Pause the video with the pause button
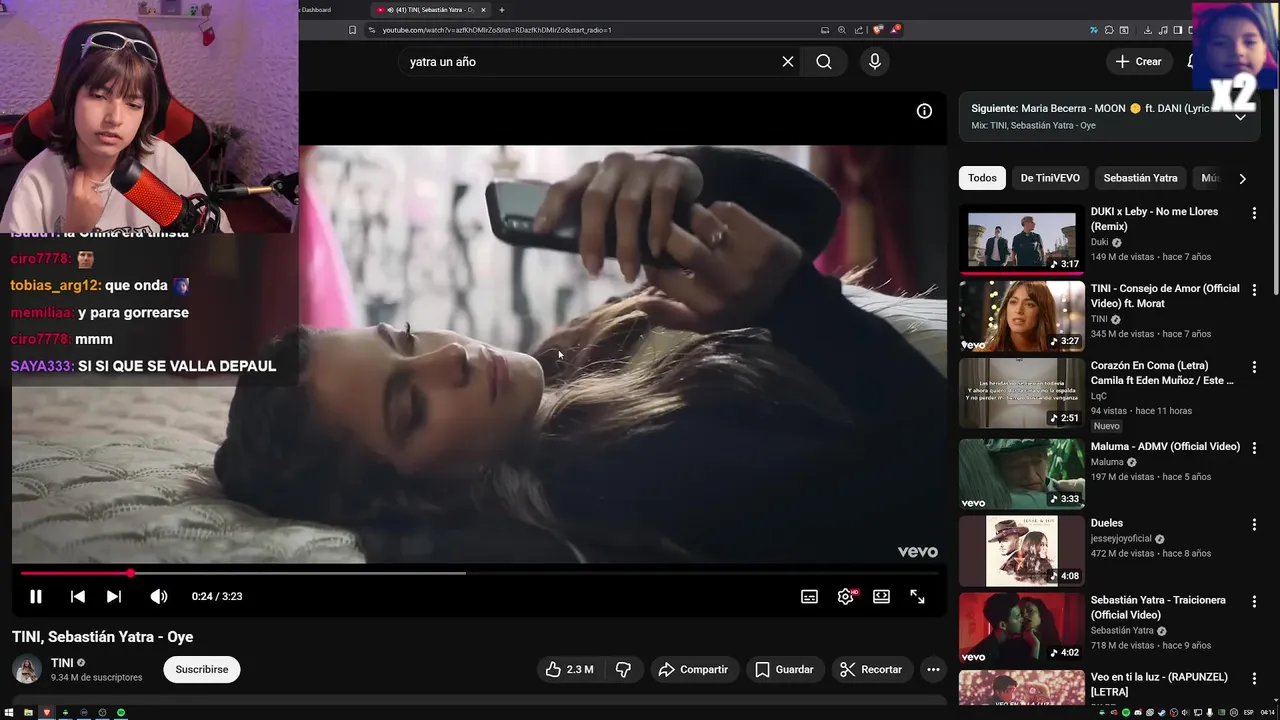This screenshot has height=720, width=1280. pos(35,597)
